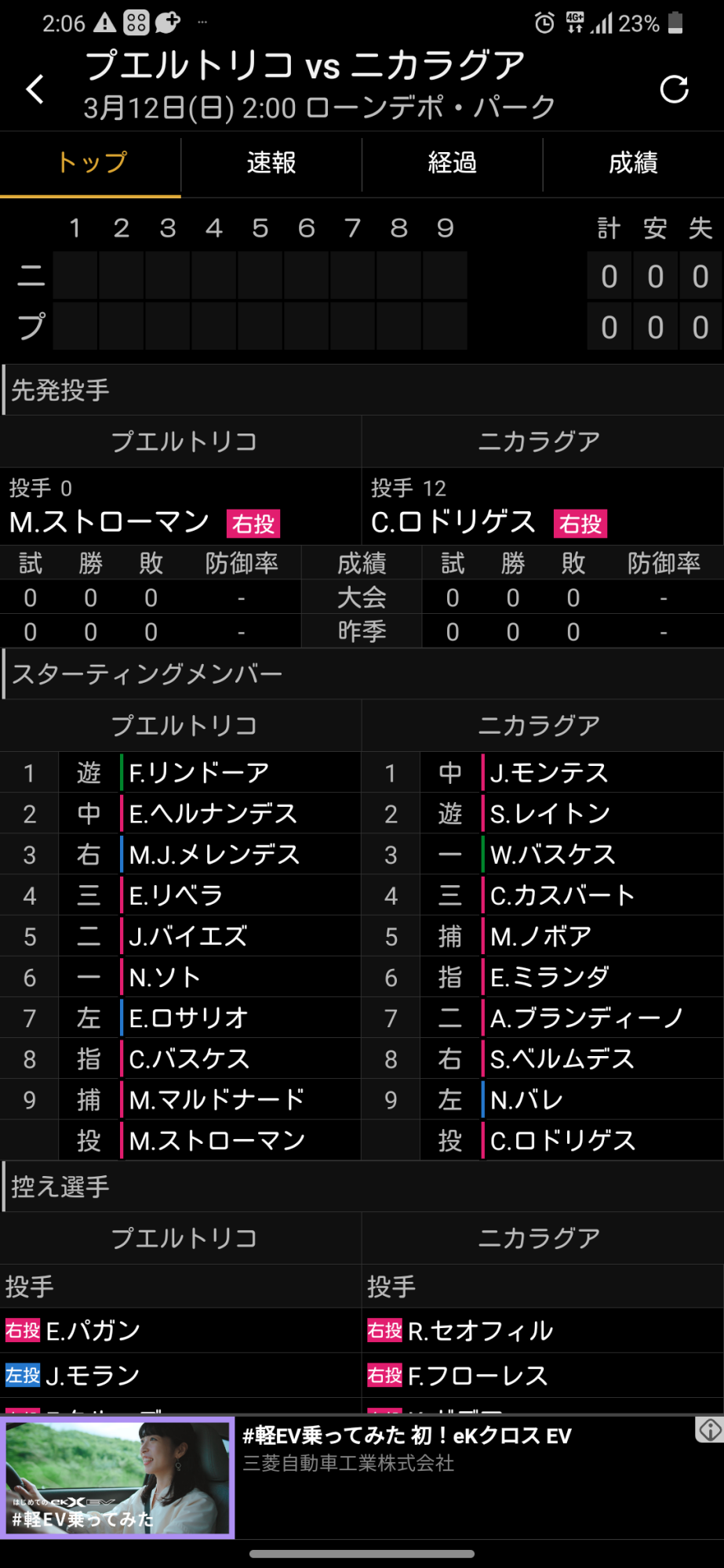724x1568 pixels.
Task: Switch to the 経過 tab
Action: coord(453,163)
